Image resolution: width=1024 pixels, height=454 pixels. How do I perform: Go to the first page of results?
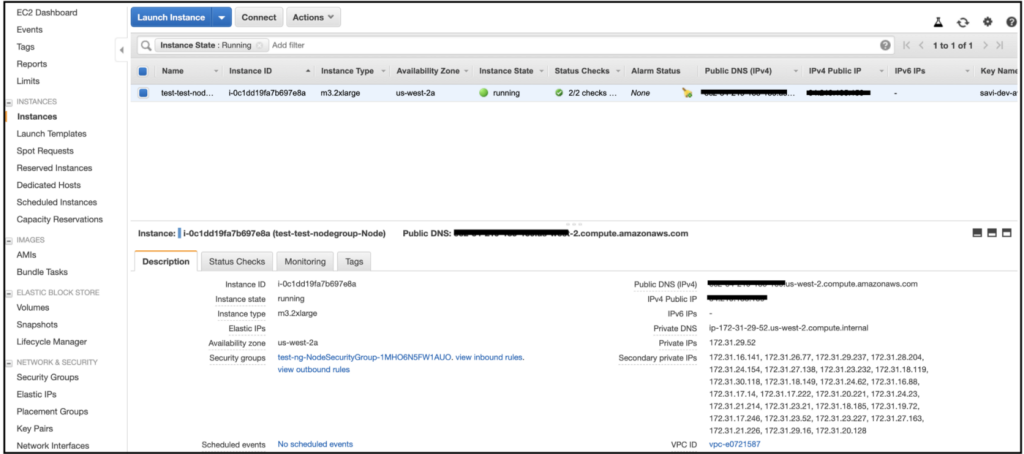click(906, 46)
